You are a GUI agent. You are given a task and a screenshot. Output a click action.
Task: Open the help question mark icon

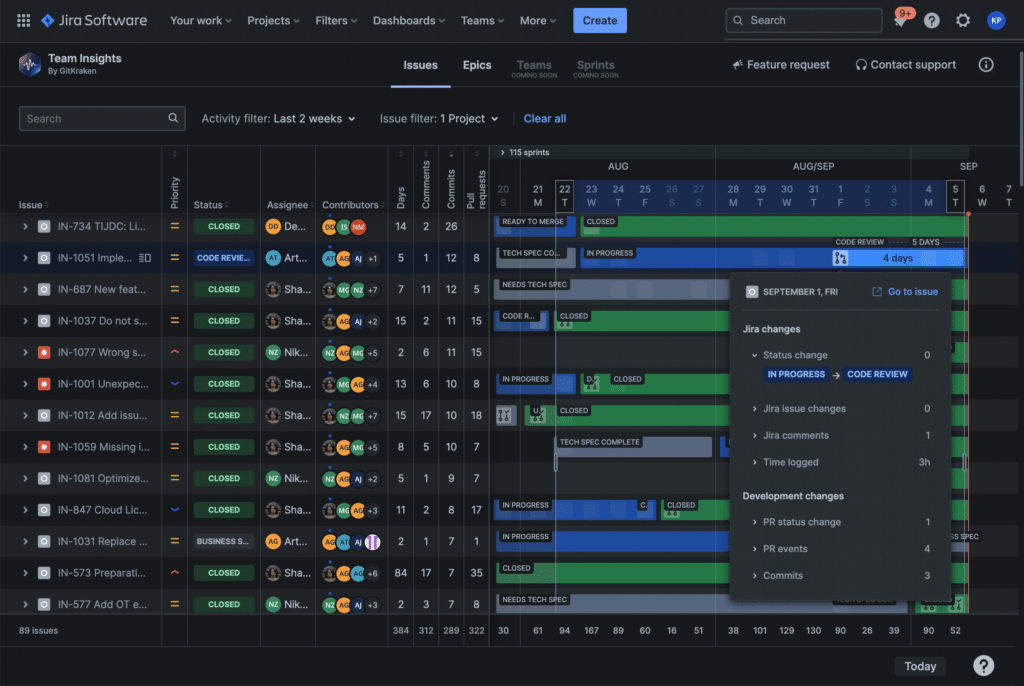(931, 20)
